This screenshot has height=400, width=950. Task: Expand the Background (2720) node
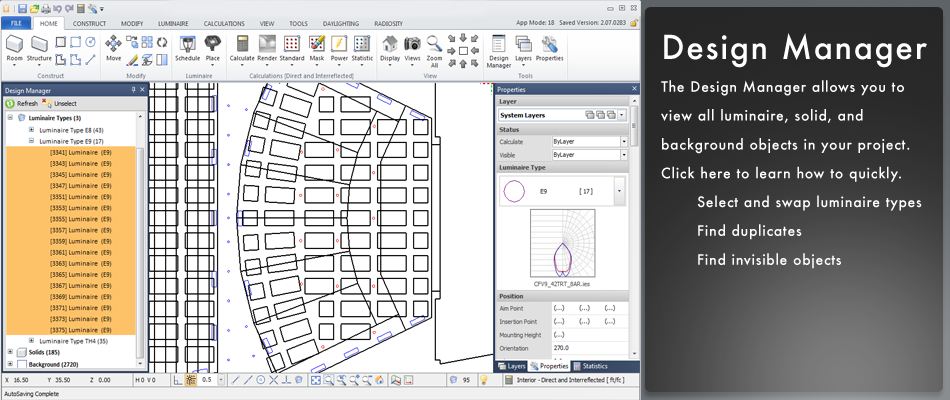pyautogui.click(x=10, y=364)
